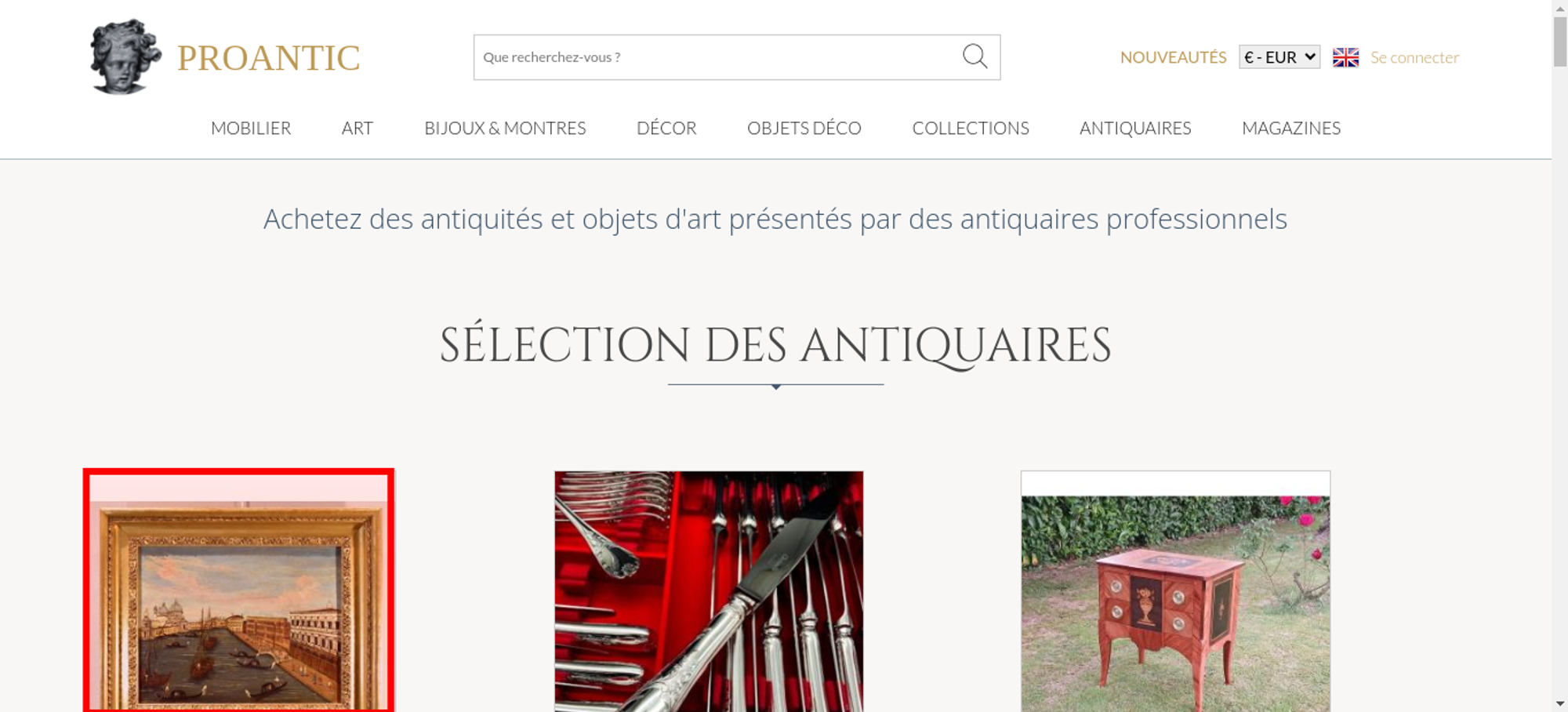Click the PROANTIC brand name text
Viewport: 1568px width, 712px height.
click(x=268, y=58)
